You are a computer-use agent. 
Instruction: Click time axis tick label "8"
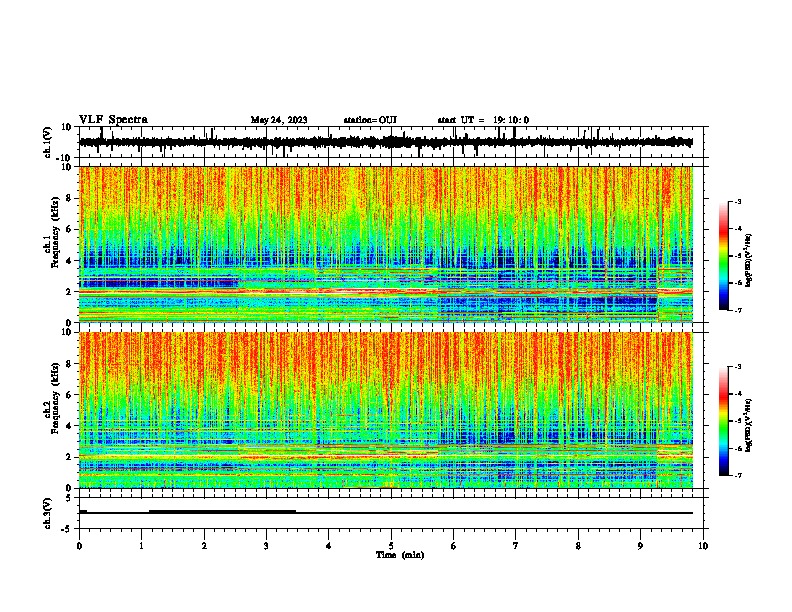point(578,546)
